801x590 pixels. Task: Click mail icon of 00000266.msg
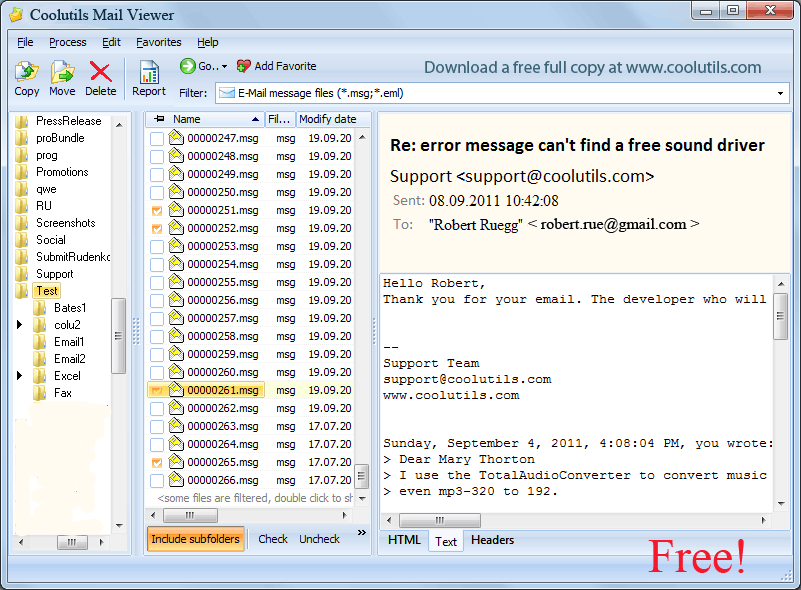[x=176, y=480]
